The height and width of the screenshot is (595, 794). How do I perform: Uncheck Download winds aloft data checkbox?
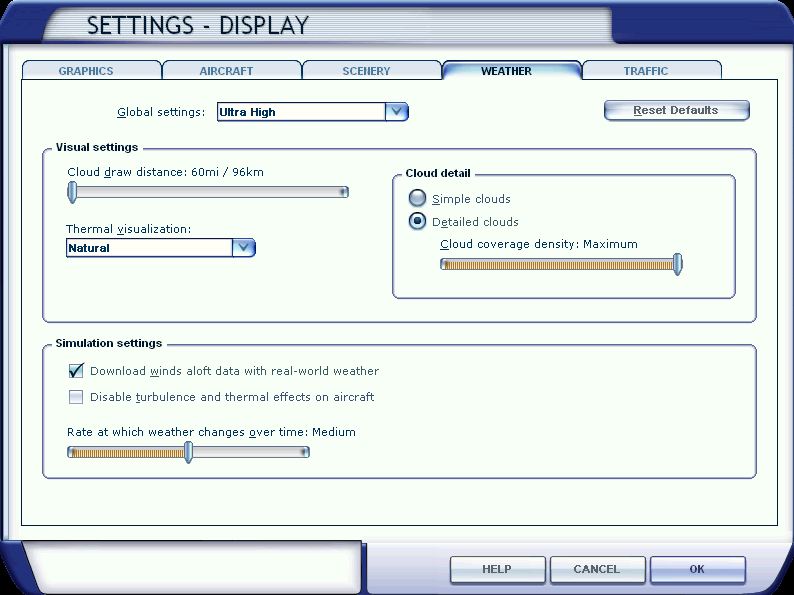76,371
